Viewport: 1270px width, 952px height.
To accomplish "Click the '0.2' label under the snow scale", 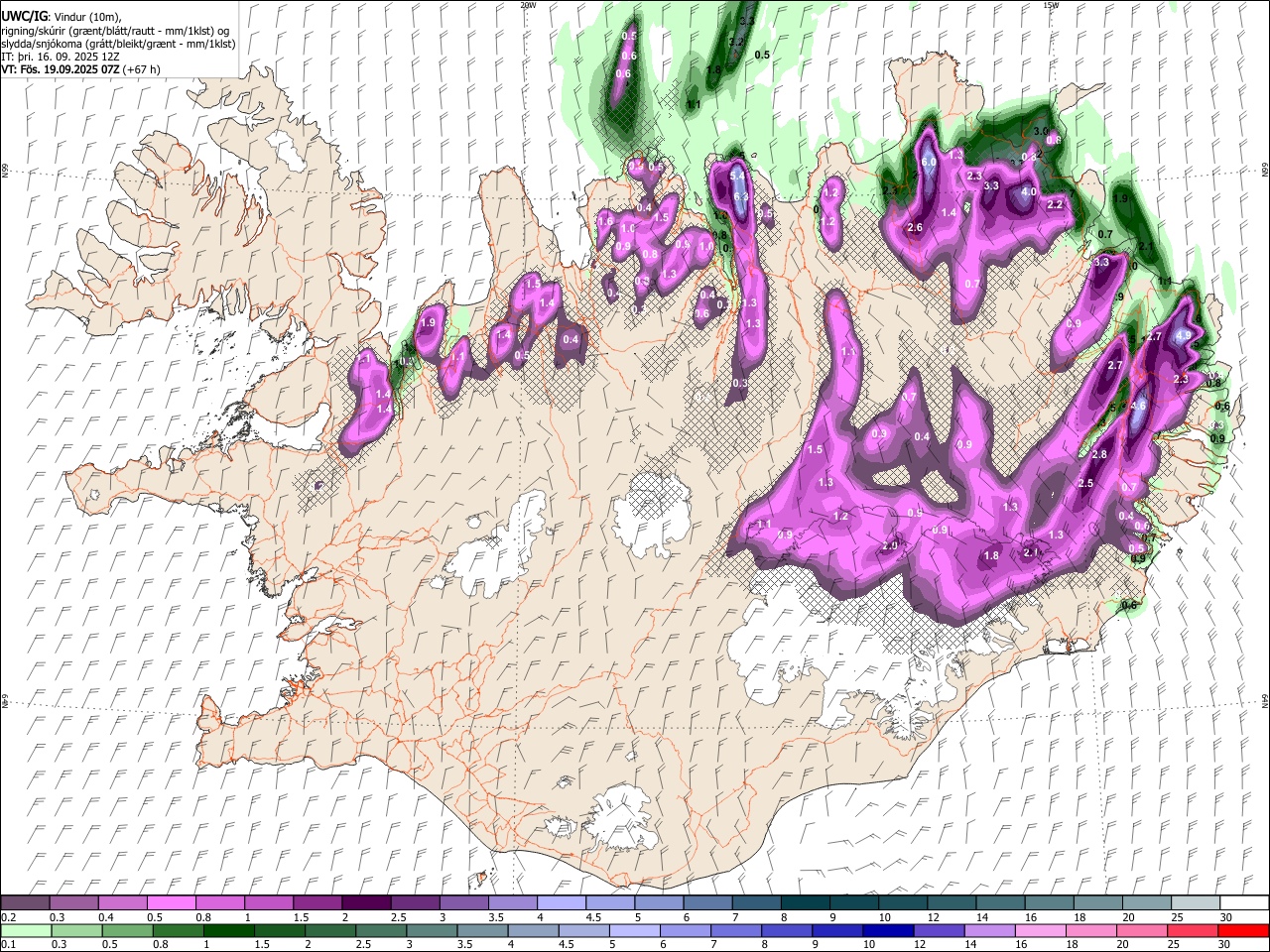I will coord(9,917).
